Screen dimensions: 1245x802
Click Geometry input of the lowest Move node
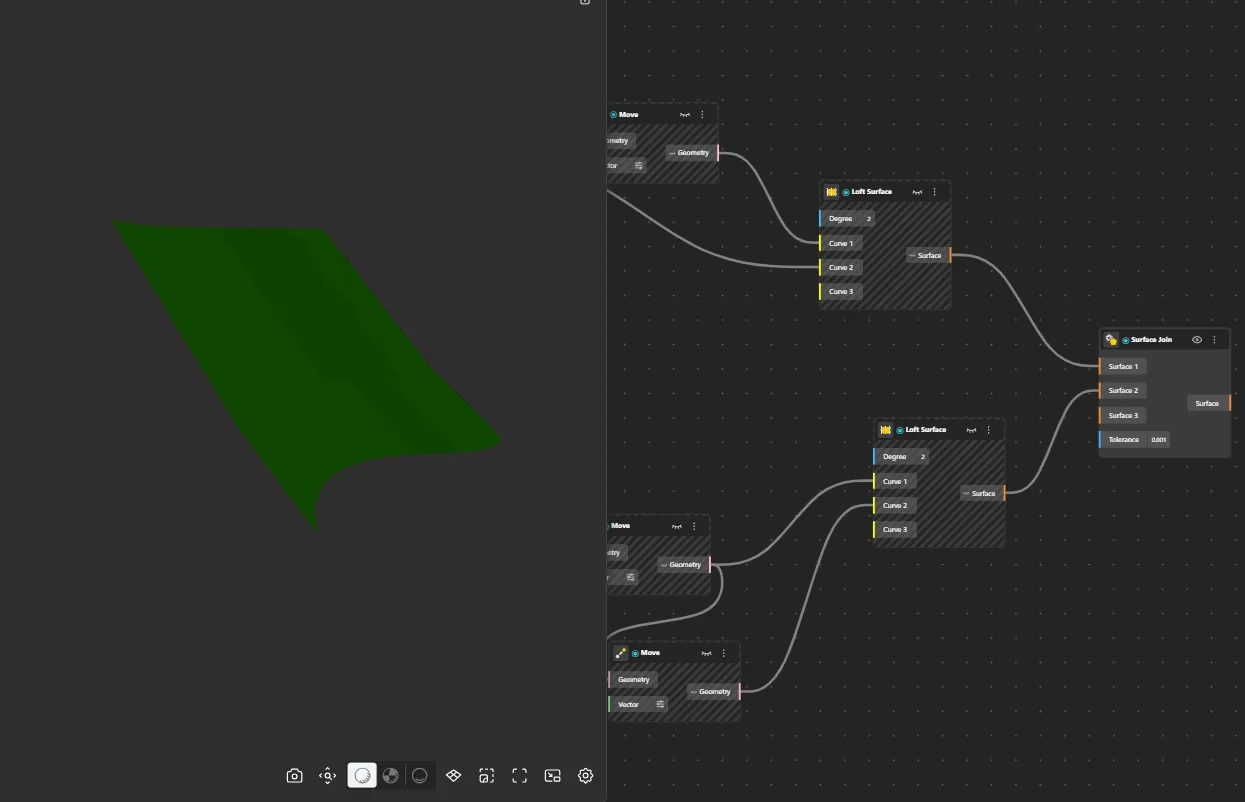[x=632, y=679]
